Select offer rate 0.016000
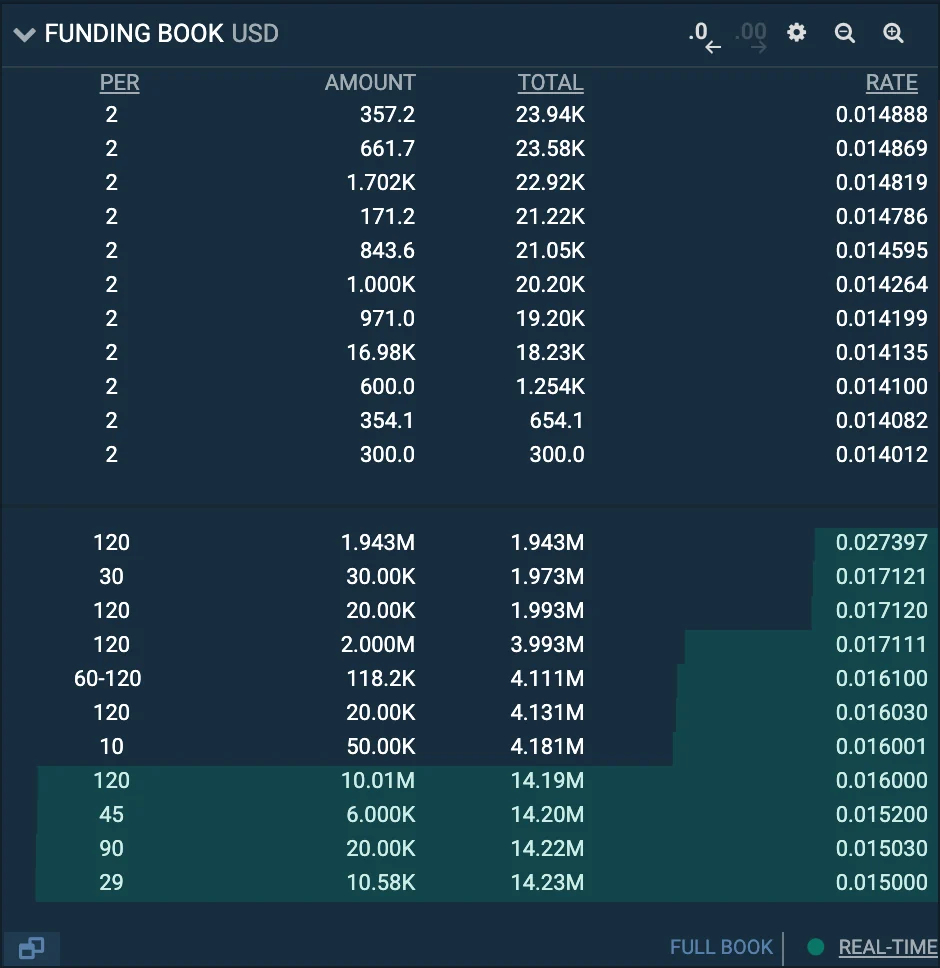Viewport: 940px width, 968px height. (881, 780)
